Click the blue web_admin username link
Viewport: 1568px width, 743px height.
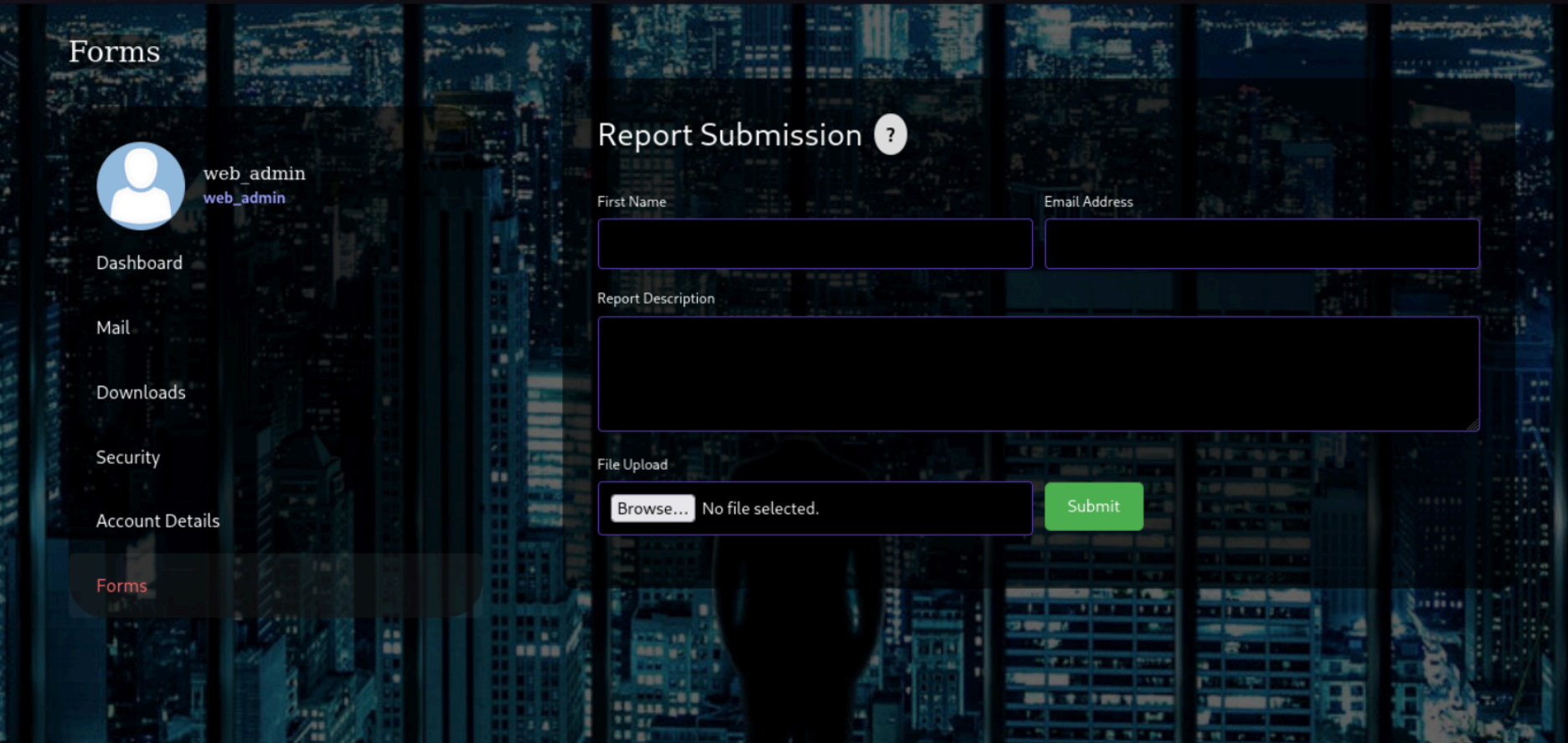click(x=245, y=198)
